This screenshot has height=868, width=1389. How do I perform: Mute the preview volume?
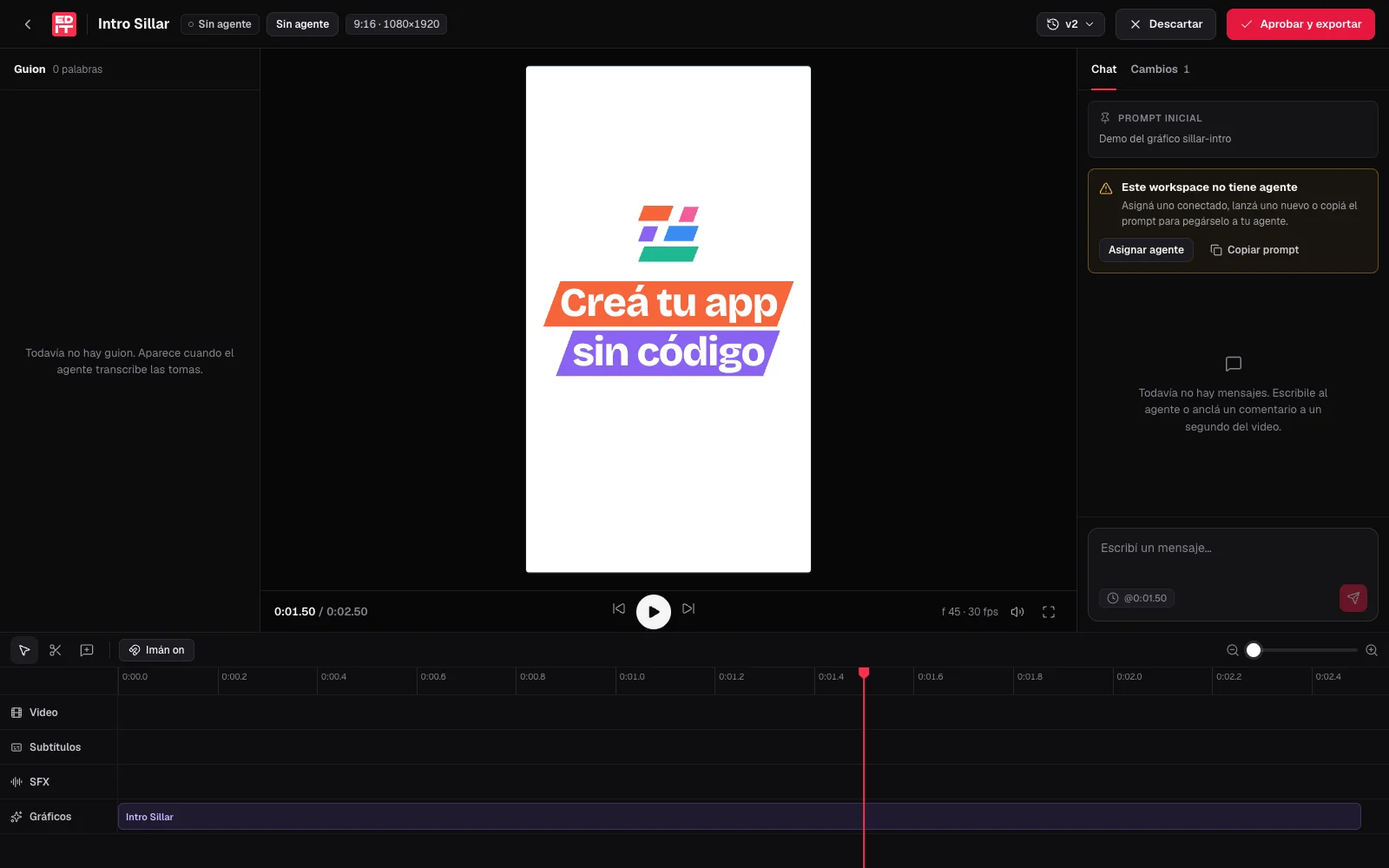[1017, 612]
